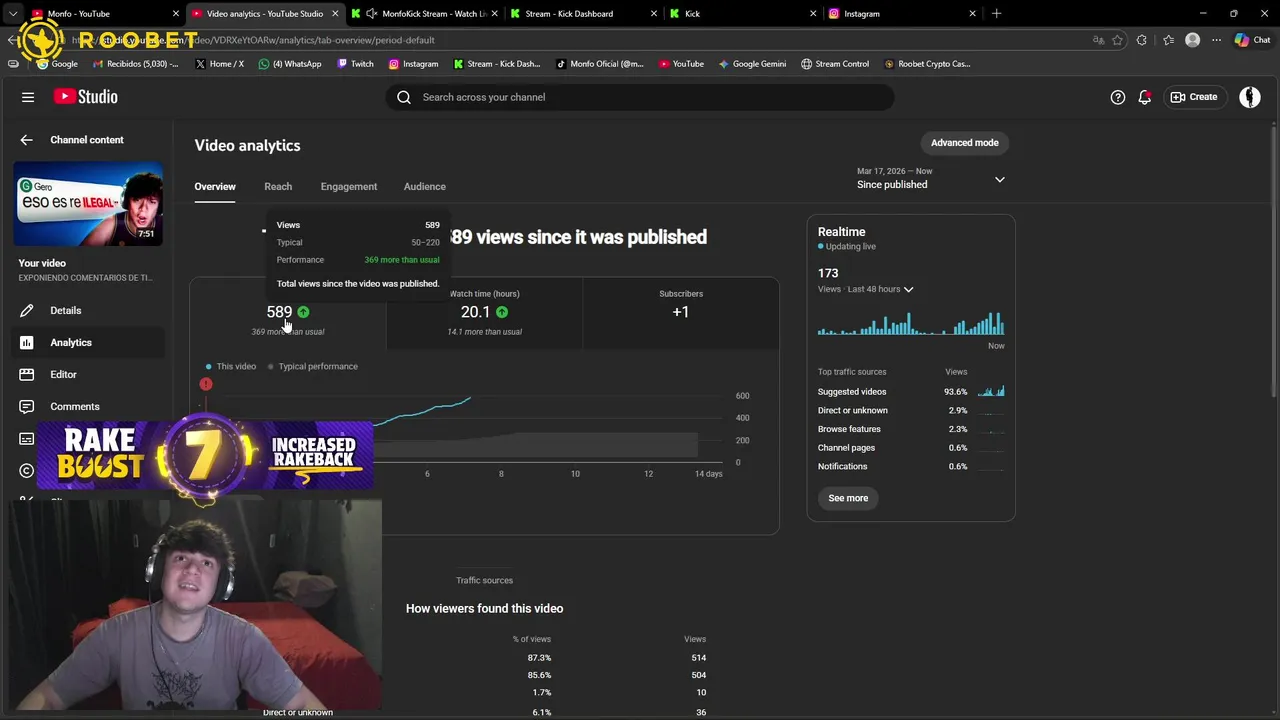1280x720 pixels.
Task: Go back with Channel content arrow
Action: (x=27, y=140)
